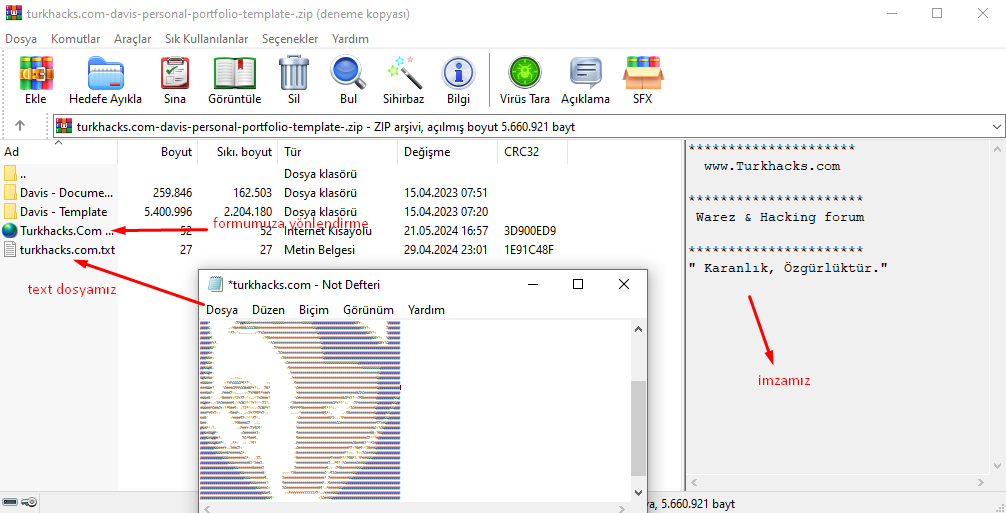Click Notepad scrollbar down arrow

point(638,492)
